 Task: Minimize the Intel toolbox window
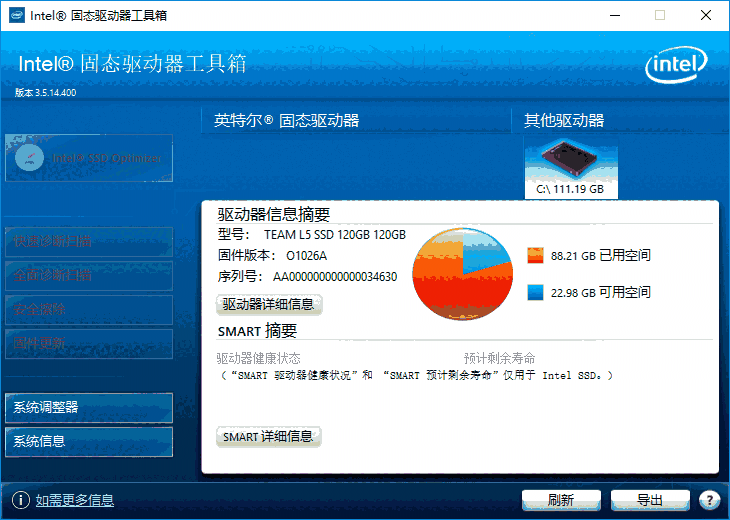pos(615,15)
